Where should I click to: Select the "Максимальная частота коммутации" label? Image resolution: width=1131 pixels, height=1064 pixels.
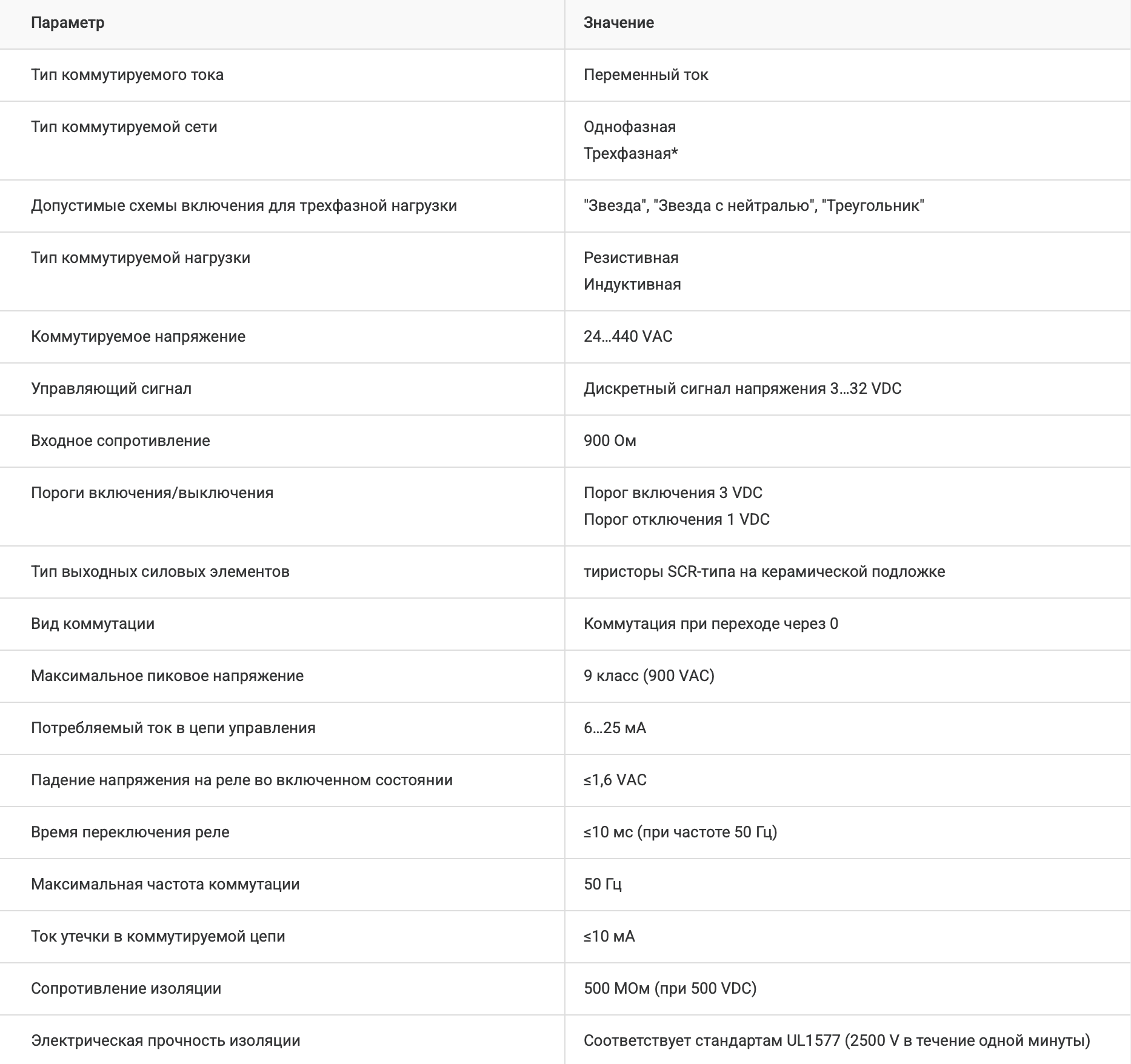[165, 885]
